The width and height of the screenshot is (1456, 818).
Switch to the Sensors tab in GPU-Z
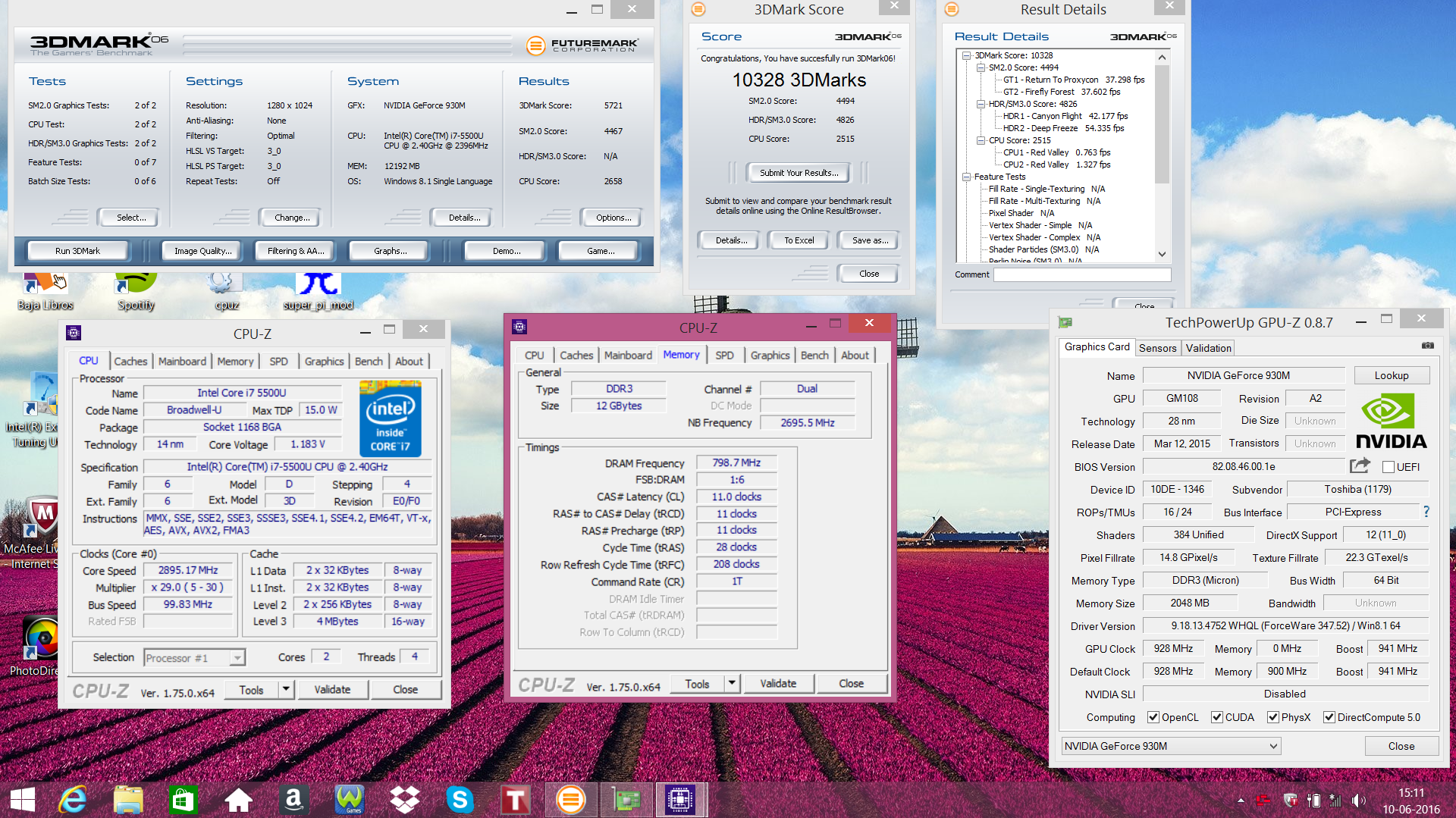pos(1157,347)
